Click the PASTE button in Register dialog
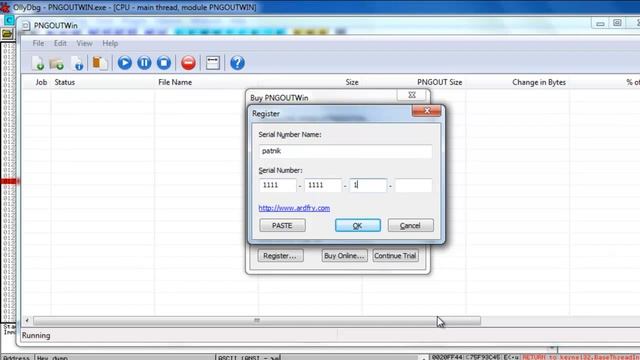This screenshot has height=360, width=640. (x=282, y=225)
